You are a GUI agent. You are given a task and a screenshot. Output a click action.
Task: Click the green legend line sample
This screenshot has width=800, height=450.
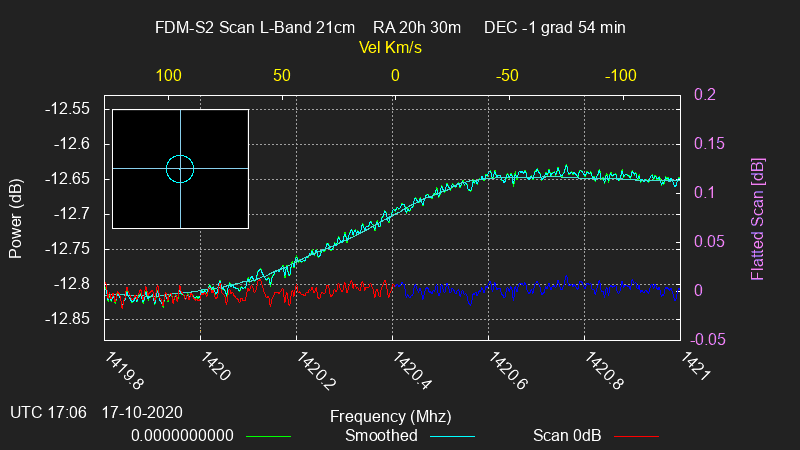pos(268,437)
